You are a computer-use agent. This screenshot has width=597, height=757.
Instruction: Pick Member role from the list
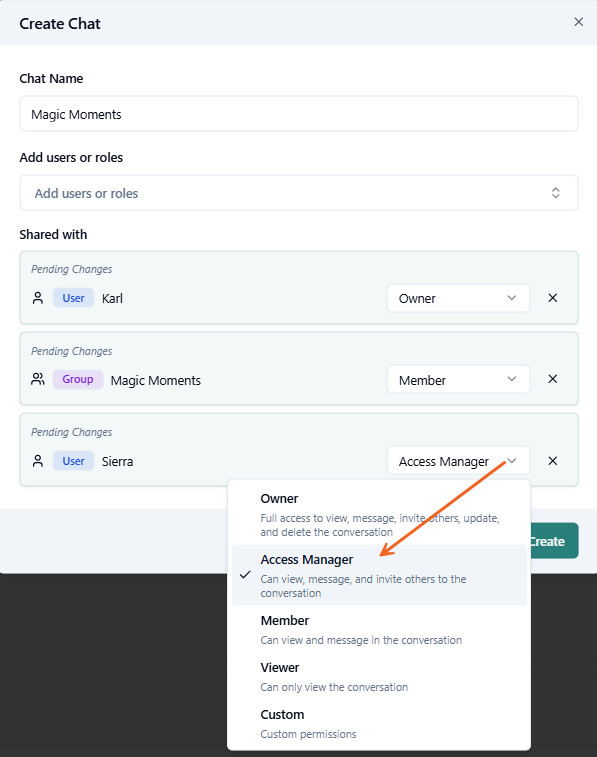click(x=379, y=630)
